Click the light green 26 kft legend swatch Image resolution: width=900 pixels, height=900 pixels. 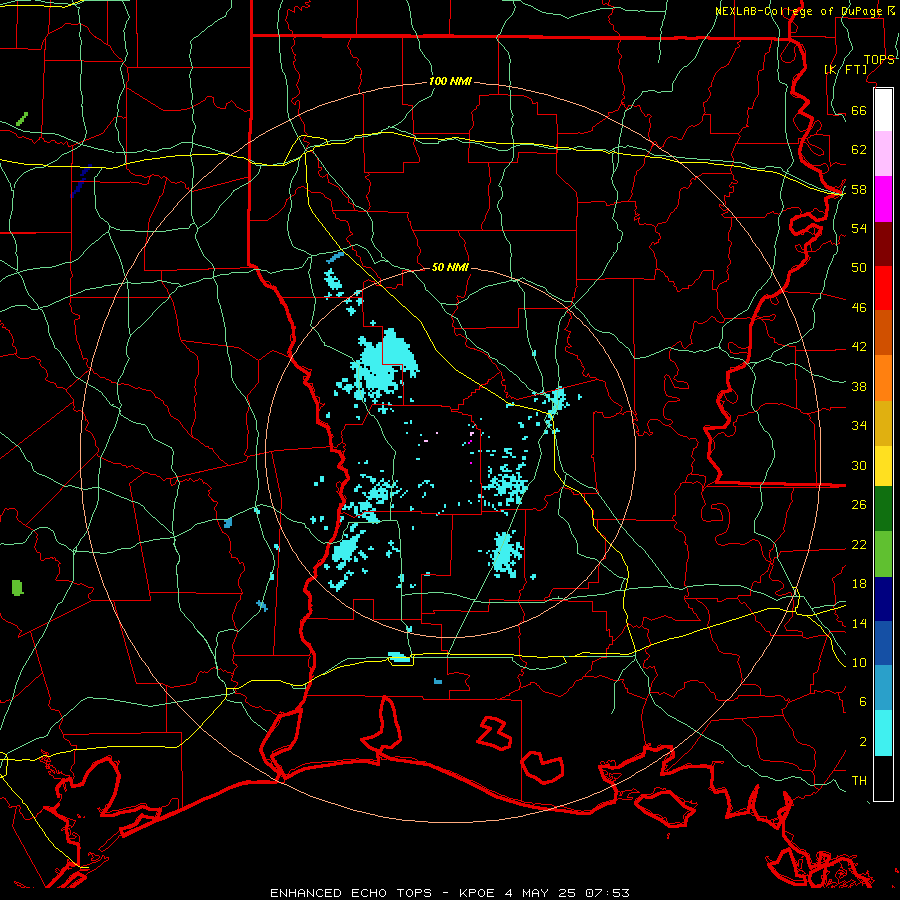click(x=883, y=553)
